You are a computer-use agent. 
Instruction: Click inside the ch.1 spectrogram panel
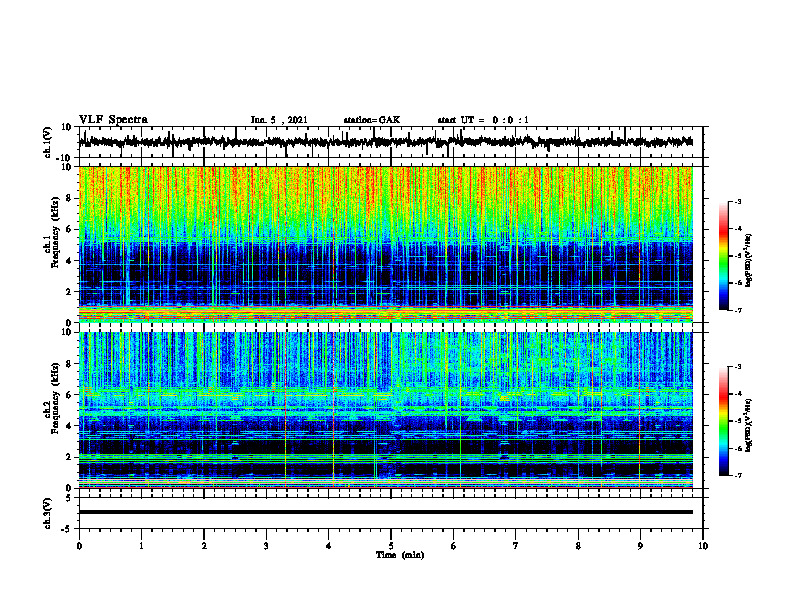[x=386, y=244]
